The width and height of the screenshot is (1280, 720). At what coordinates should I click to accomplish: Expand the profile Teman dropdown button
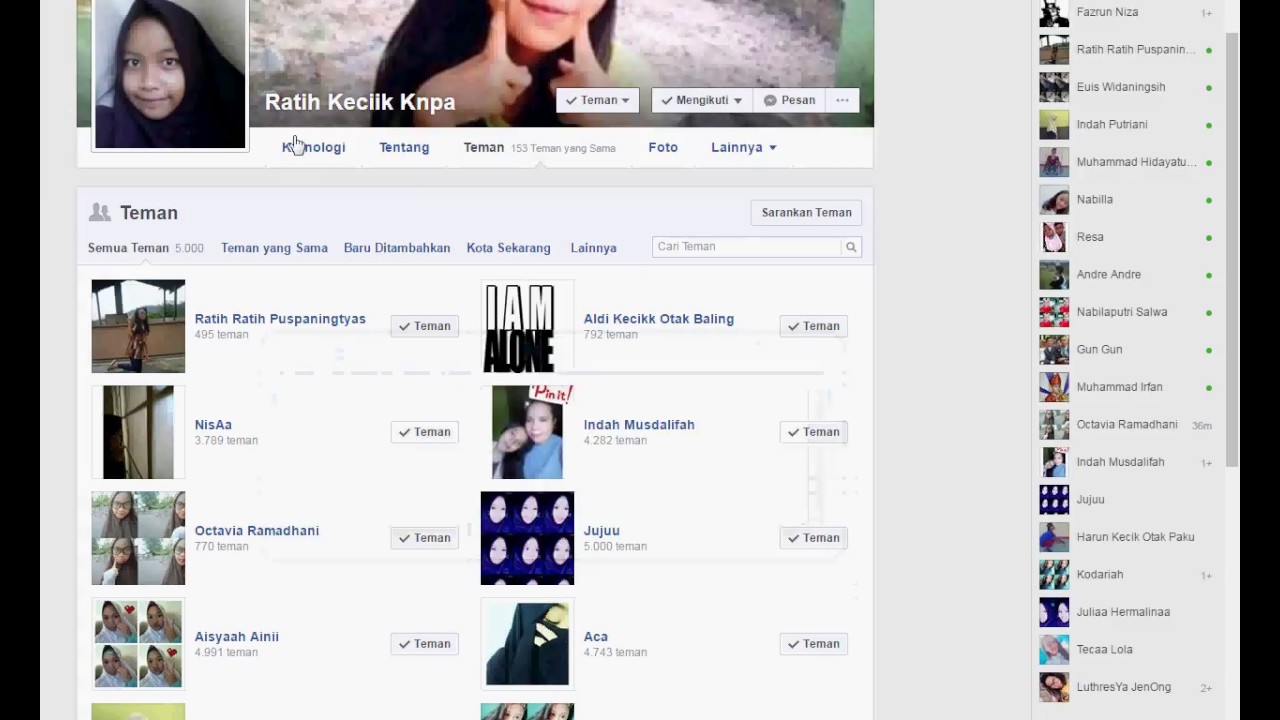click(x=597, y=100)
